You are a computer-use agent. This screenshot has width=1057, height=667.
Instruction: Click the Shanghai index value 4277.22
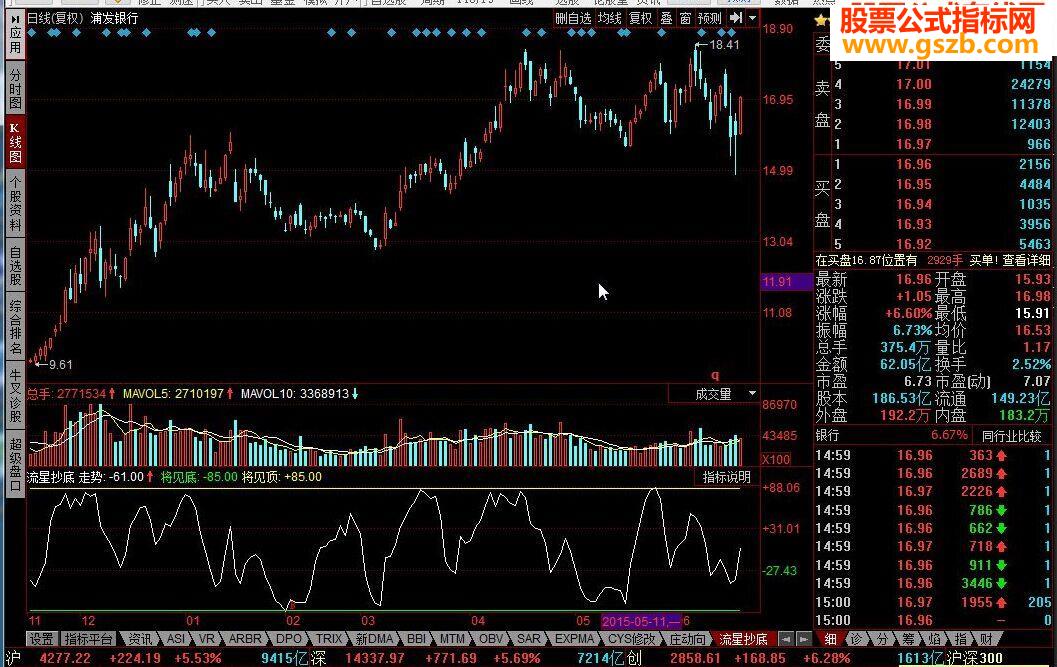tap(65, 658)
